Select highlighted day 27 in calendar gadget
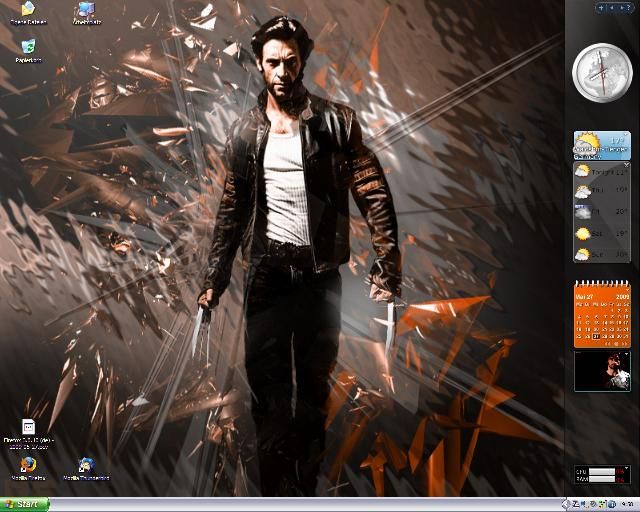Screen dimensions: 640x512 596,336
